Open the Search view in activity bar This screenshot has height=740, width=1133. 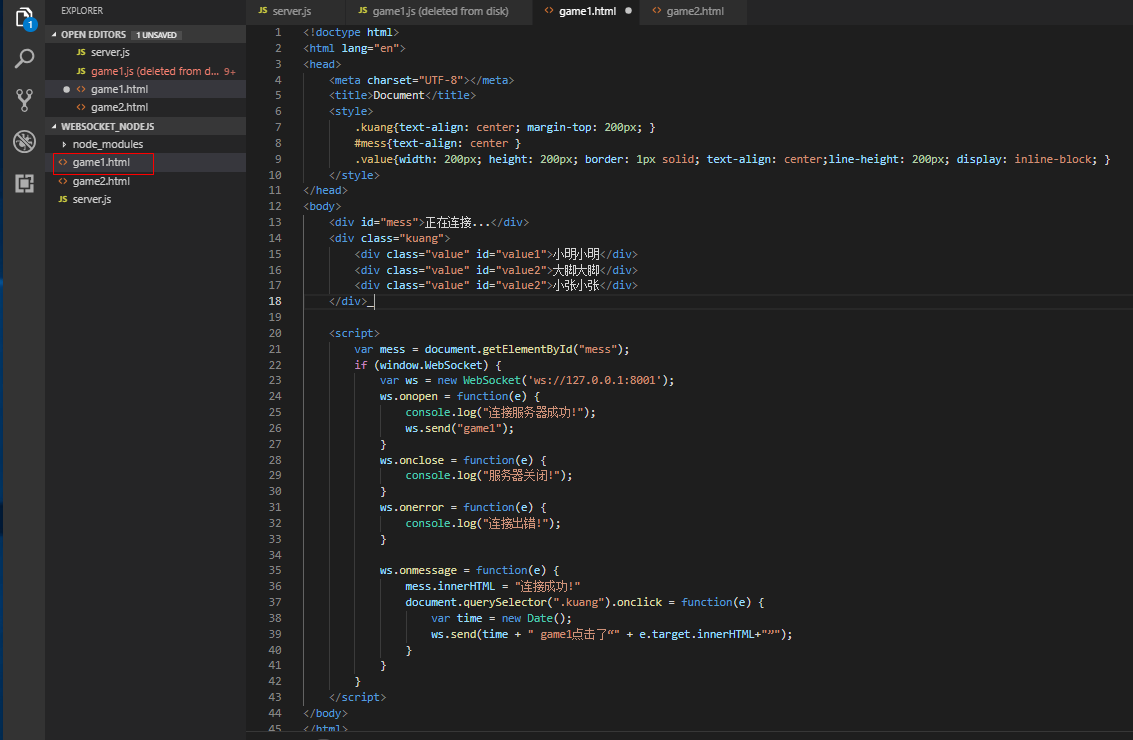click(24, 58)
